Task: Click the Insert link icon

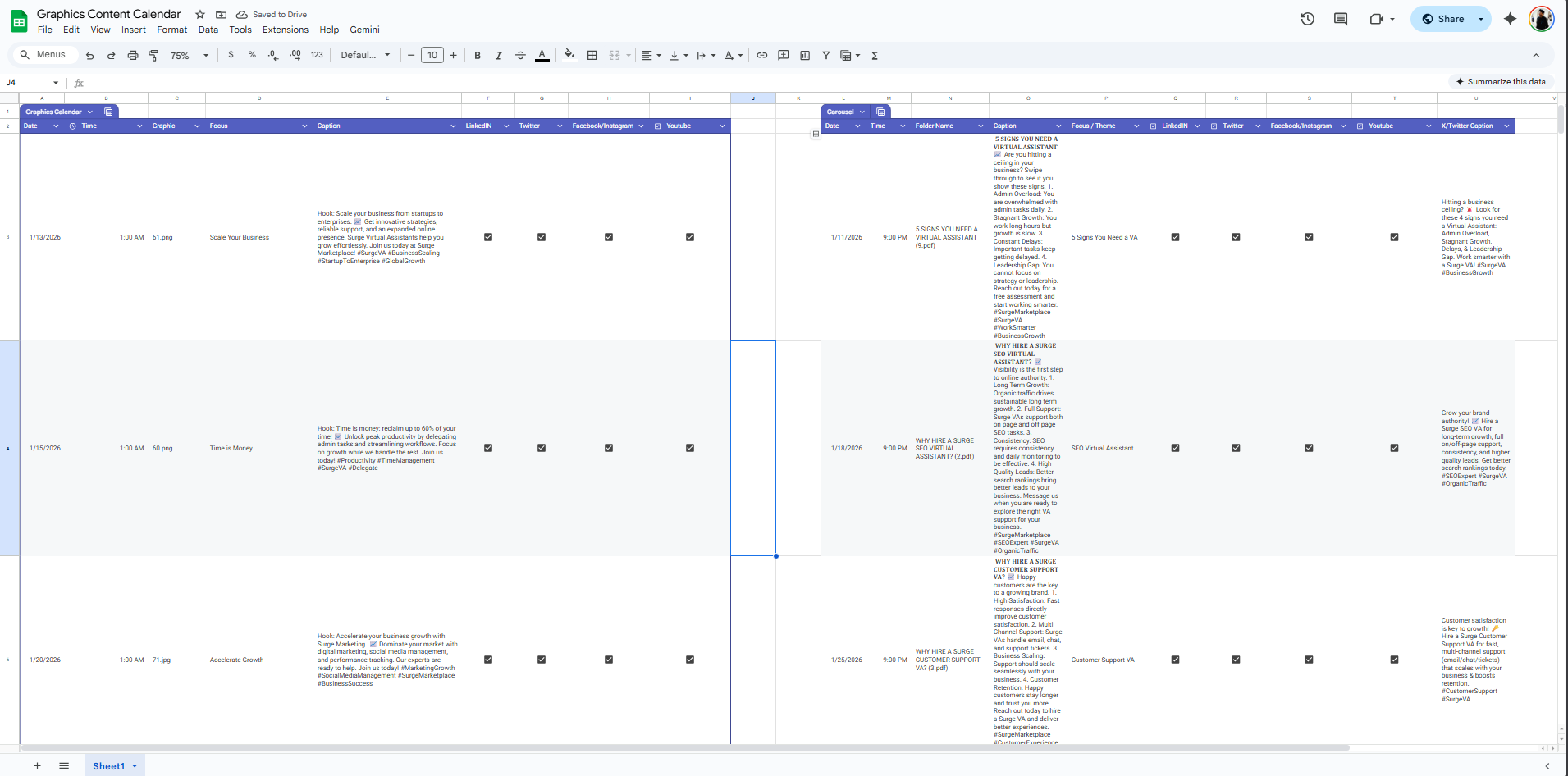Action: 761,56
